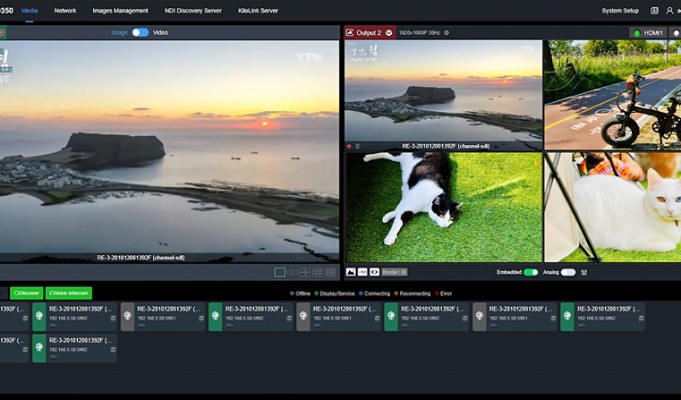Click the 1920x1080P 30Hz resolution text

click(x=420, y=33)
